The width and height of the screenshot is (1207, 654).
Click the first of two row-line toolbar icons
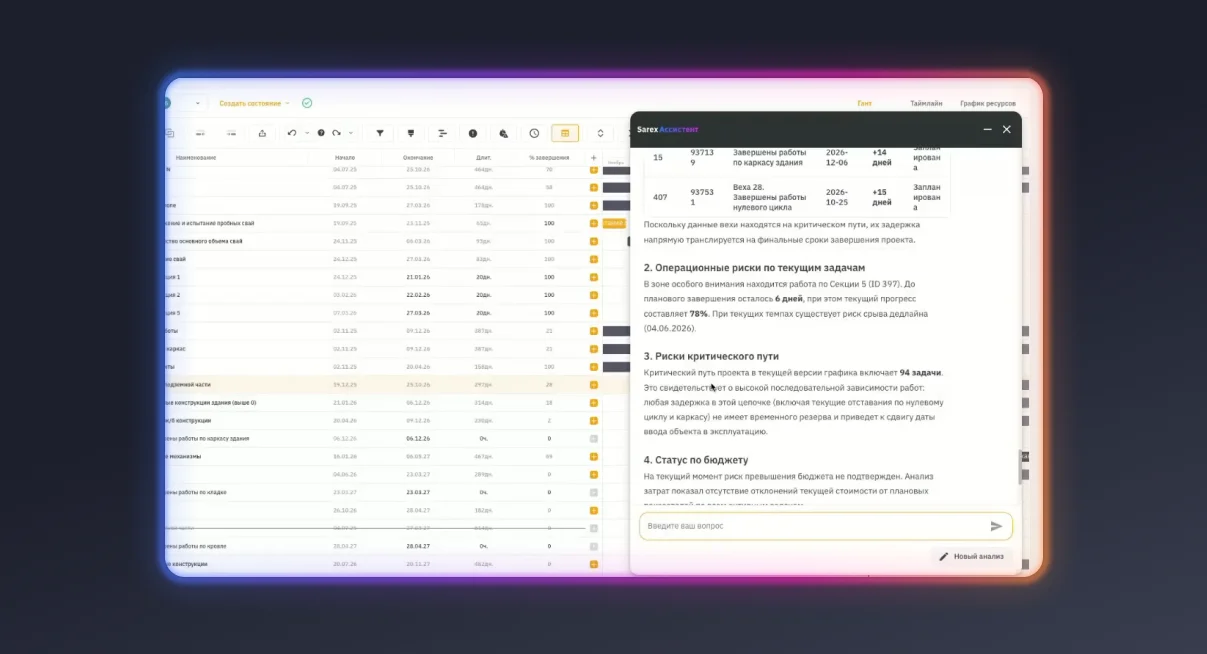(200, 133)
